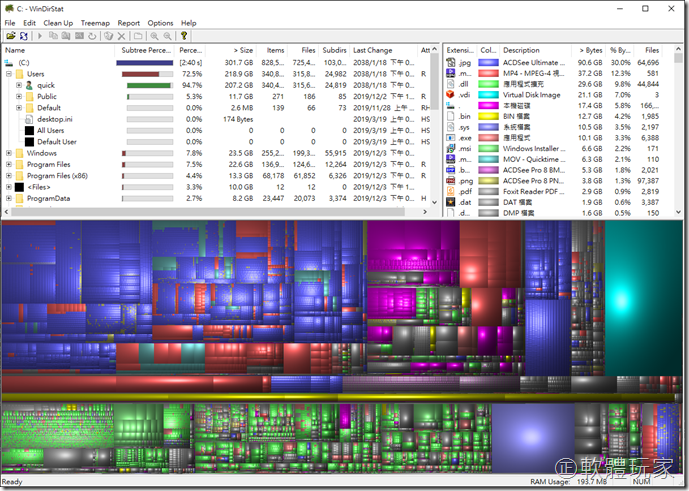Click the Refresh All toolbar icon
689x491 pixels.
(x=24, y=36)
